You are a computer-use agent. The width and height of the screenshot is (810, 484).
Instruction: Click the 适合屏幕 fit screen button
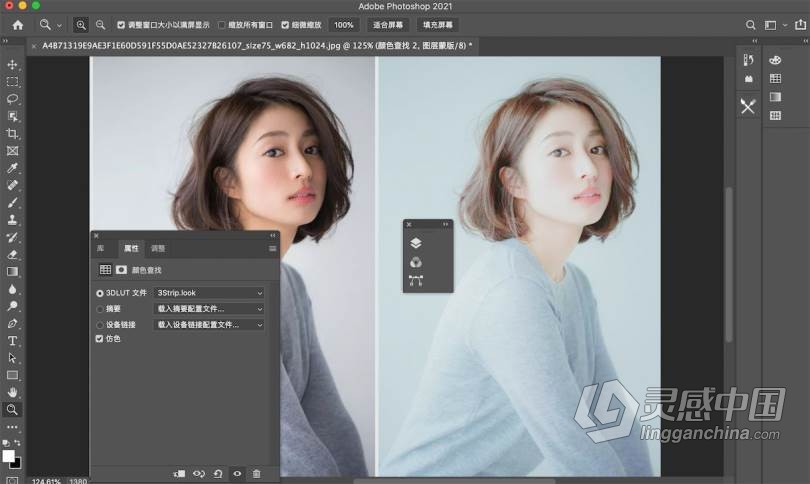[388, 25]
